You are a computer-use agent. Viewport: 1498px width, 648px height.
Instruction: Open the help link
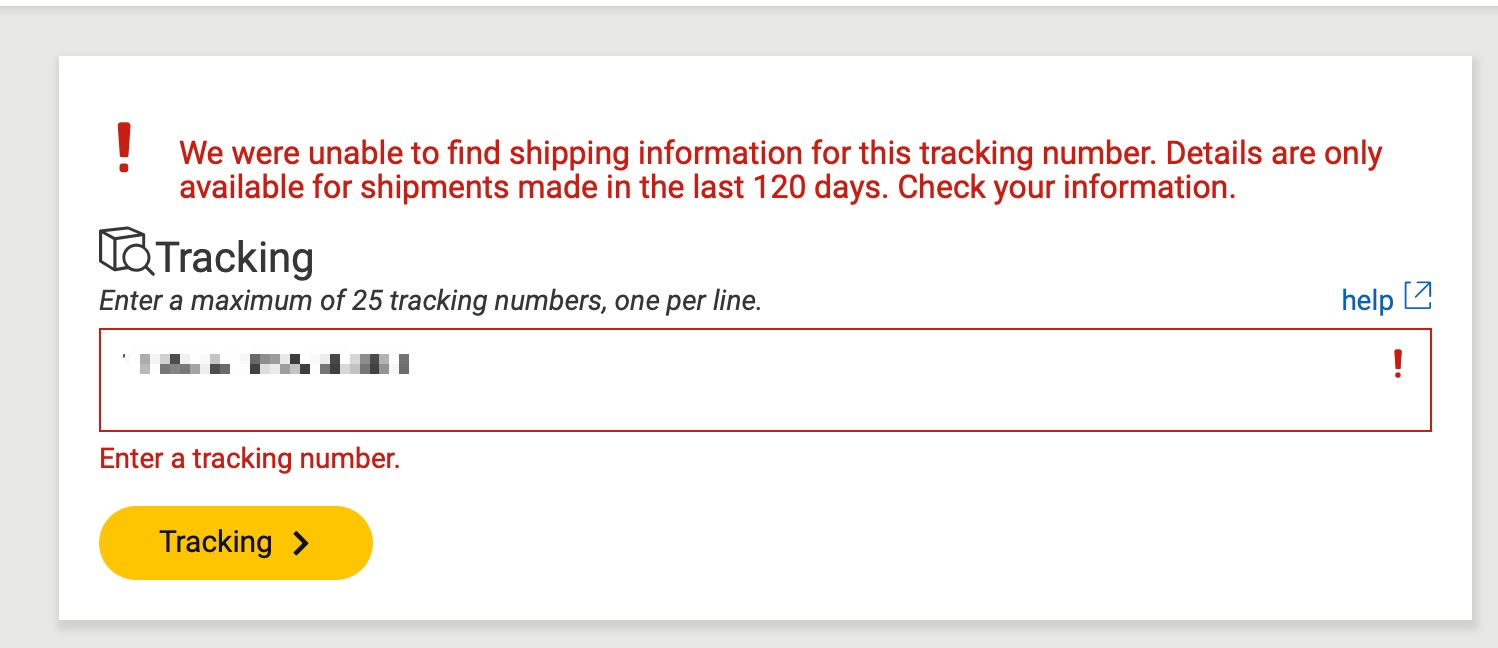1367,299
